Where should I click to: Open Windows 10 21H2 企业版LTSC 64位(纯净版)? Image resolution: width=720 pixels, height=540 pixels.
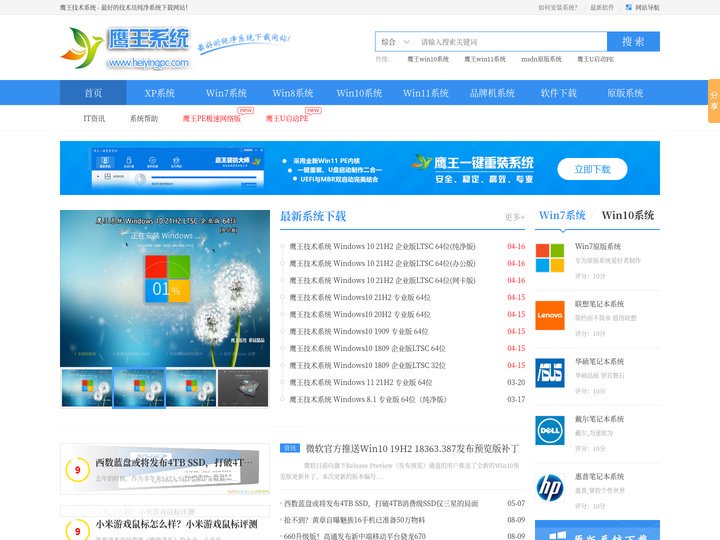coord(382,247)
